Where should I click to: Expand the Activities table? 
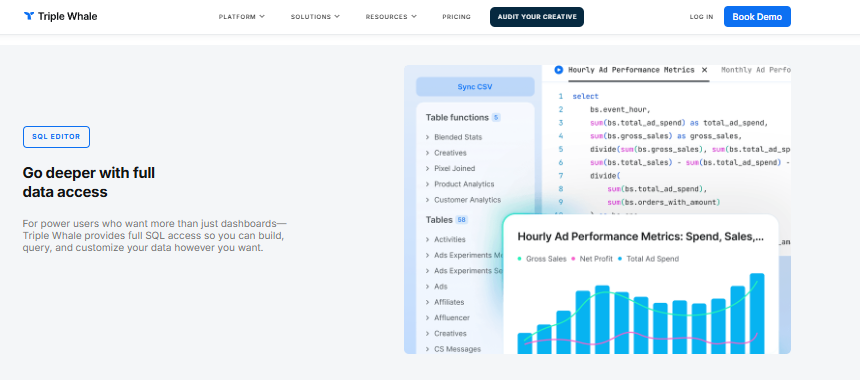[445, 240]
